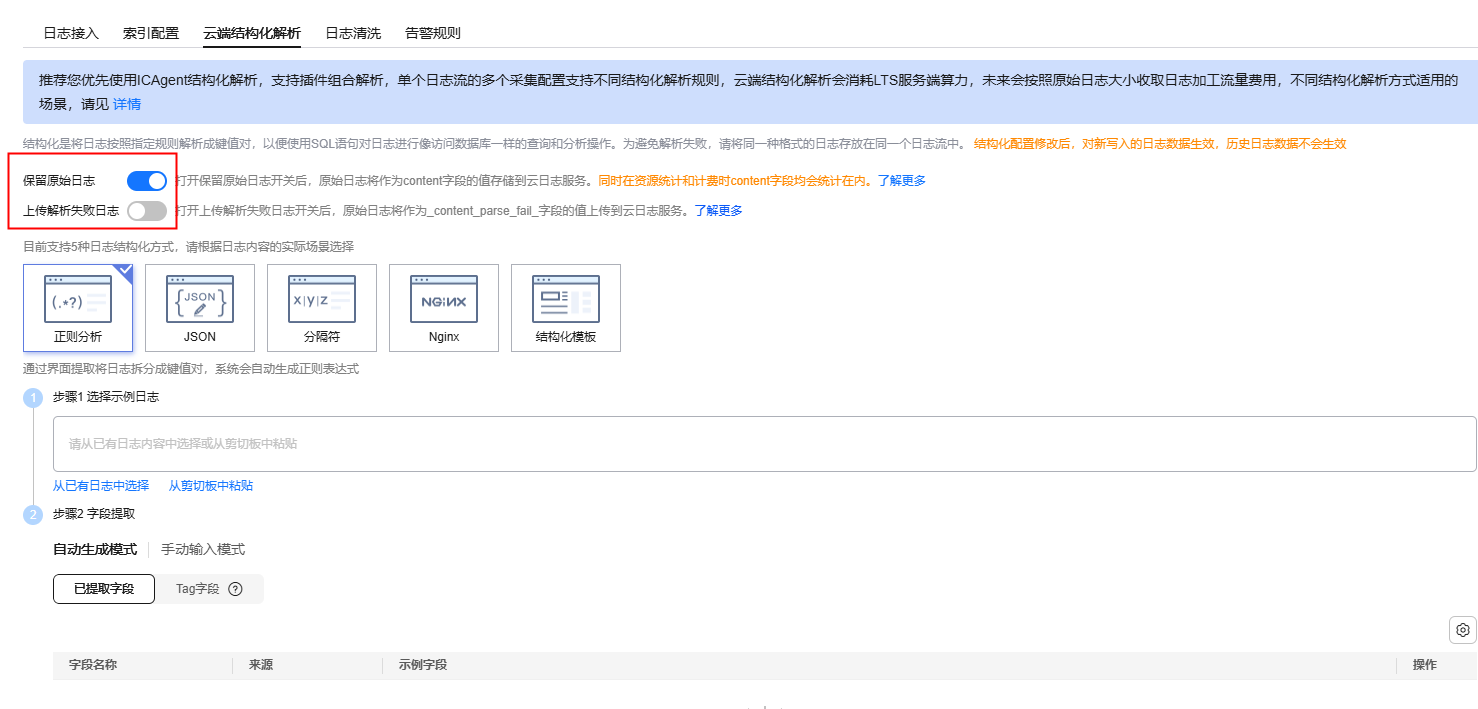Click the 从剪切板中粘贴 link
Screen dimensions: 1478x709
(211, 485)
